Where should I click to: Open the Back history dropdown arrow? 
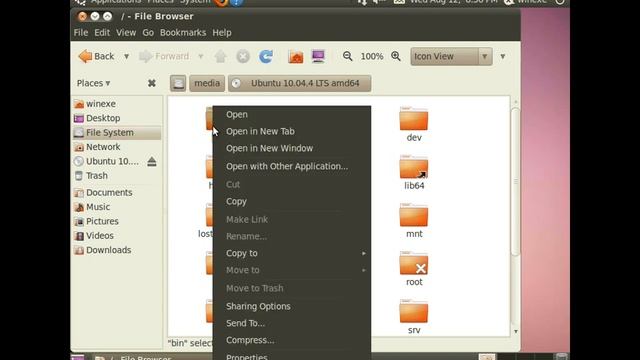tap(127, 56)
